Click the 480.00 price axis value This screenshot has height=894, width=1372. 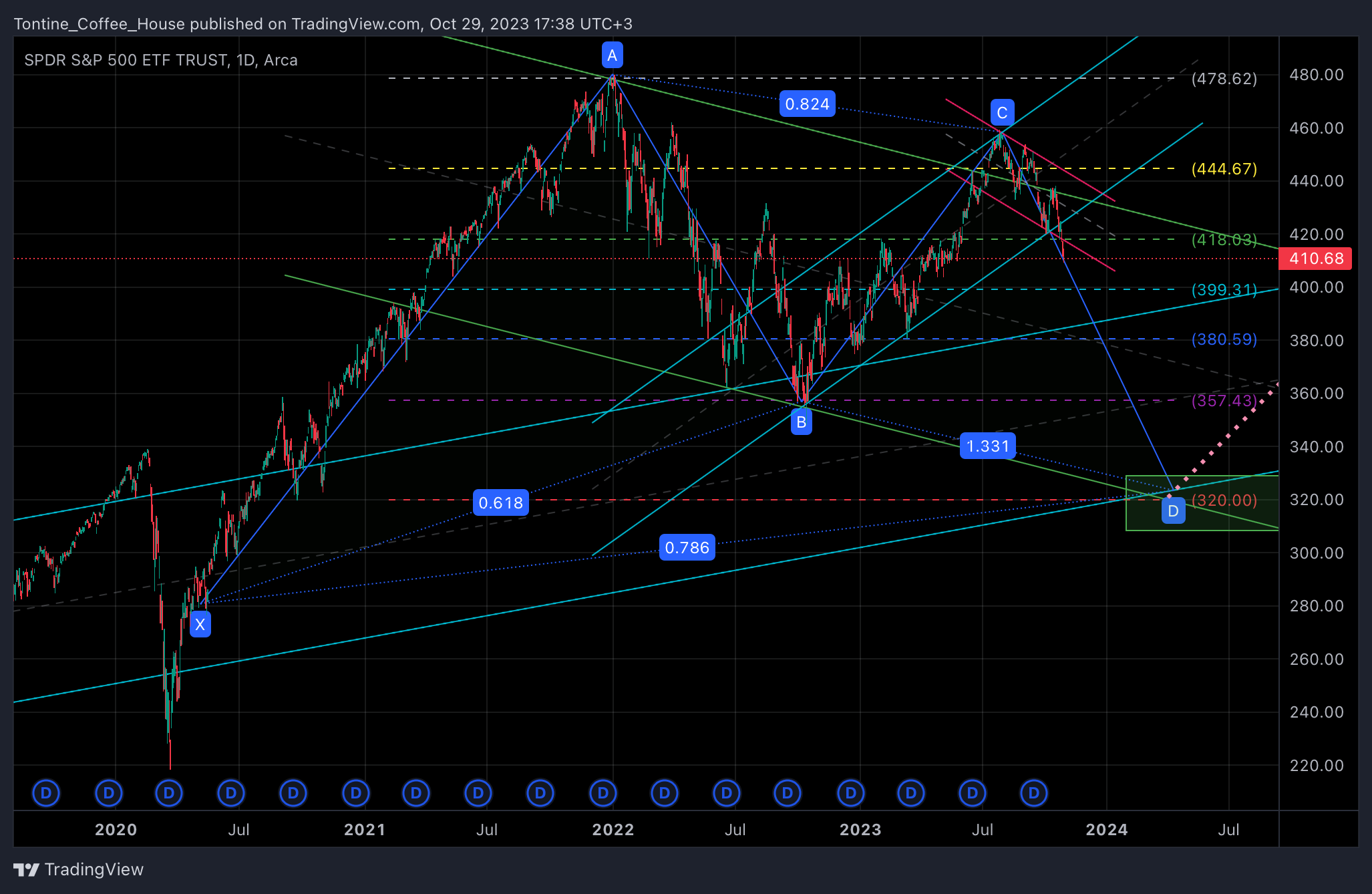click(x=1316, y=75)
